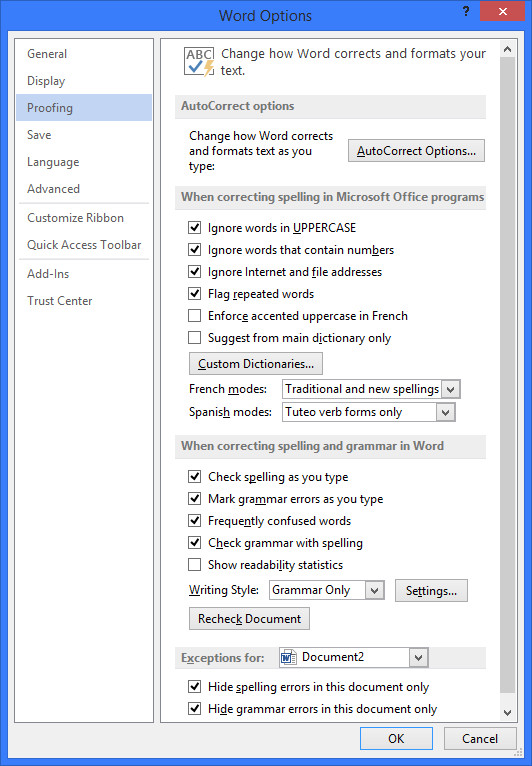Click the scrollbar up arrow
Image resolution: width=532 pixels, height=766 pixels.
[508, 49]
